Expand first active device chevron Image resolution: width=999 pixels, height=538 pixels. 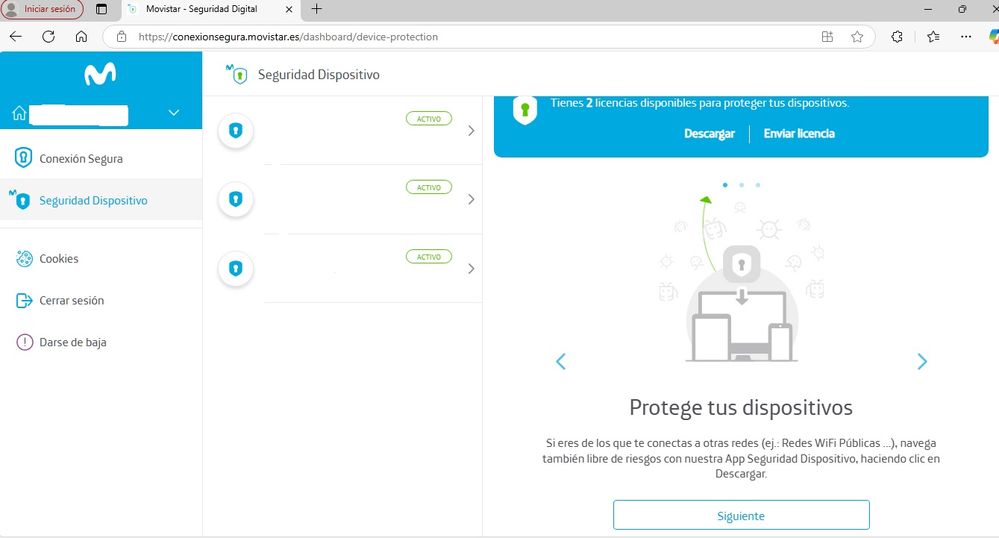[x=471, y=131]
